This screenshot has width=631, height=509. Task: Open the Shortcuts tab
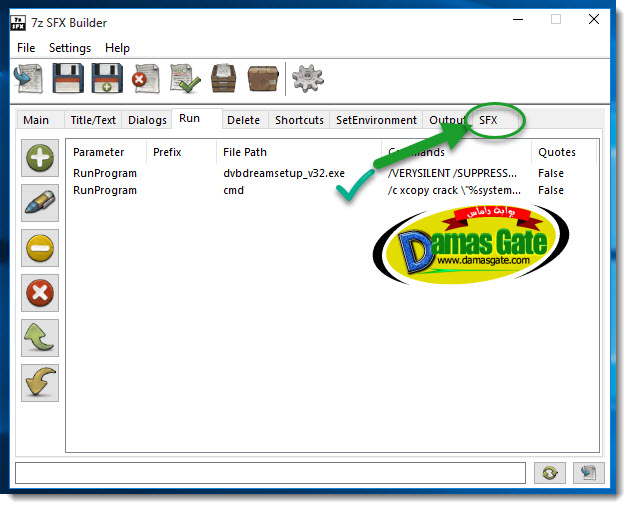pos(299,120)
